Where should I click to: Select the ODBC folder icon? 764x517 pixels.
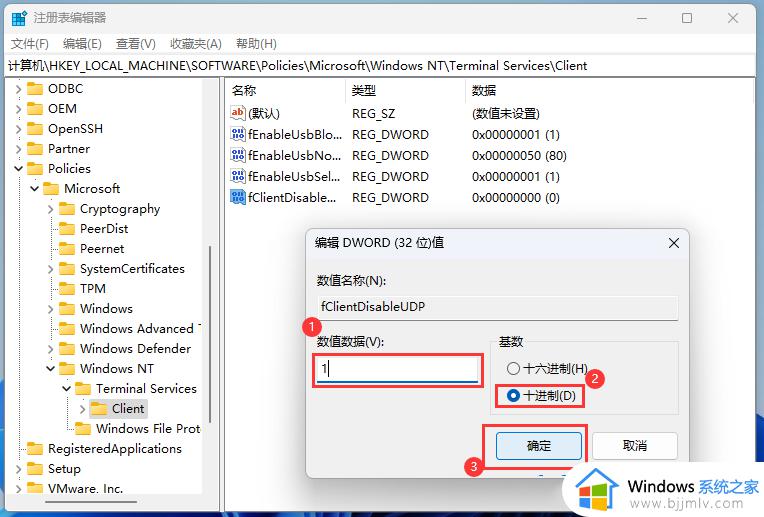coord(35,89)
